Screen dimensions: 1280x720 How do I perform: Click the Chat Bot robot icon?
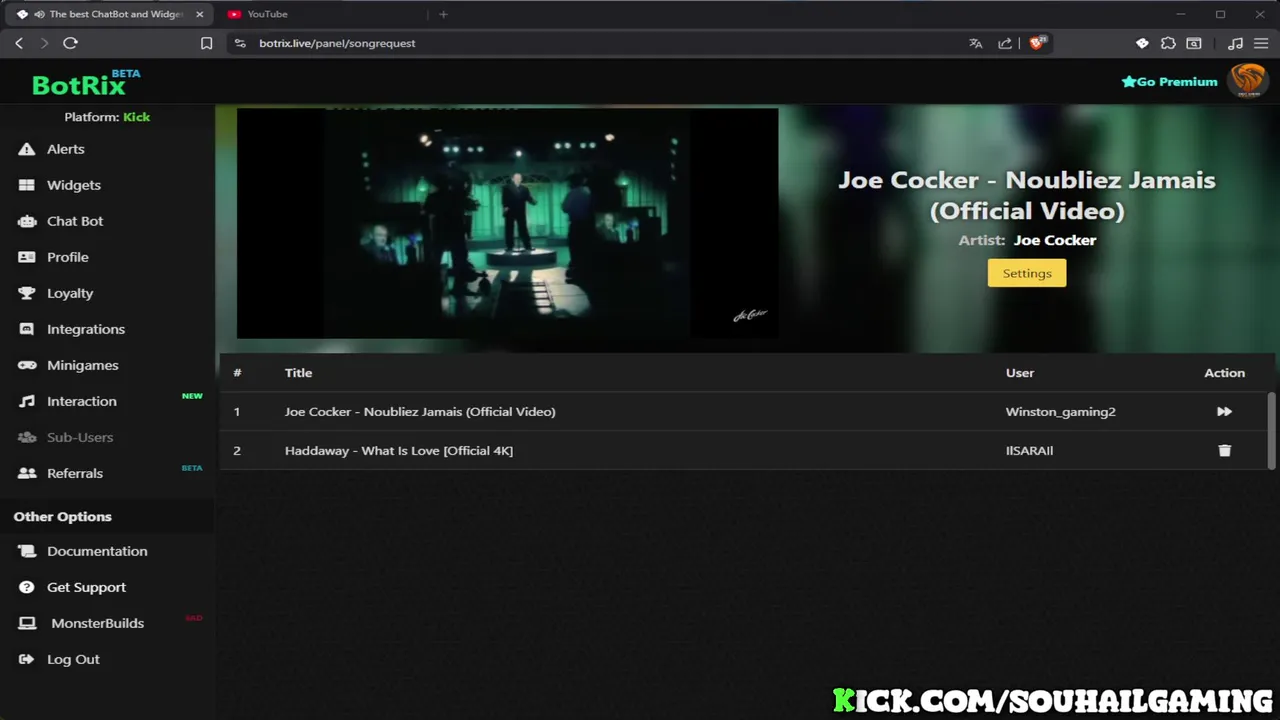tap(27, 221)
